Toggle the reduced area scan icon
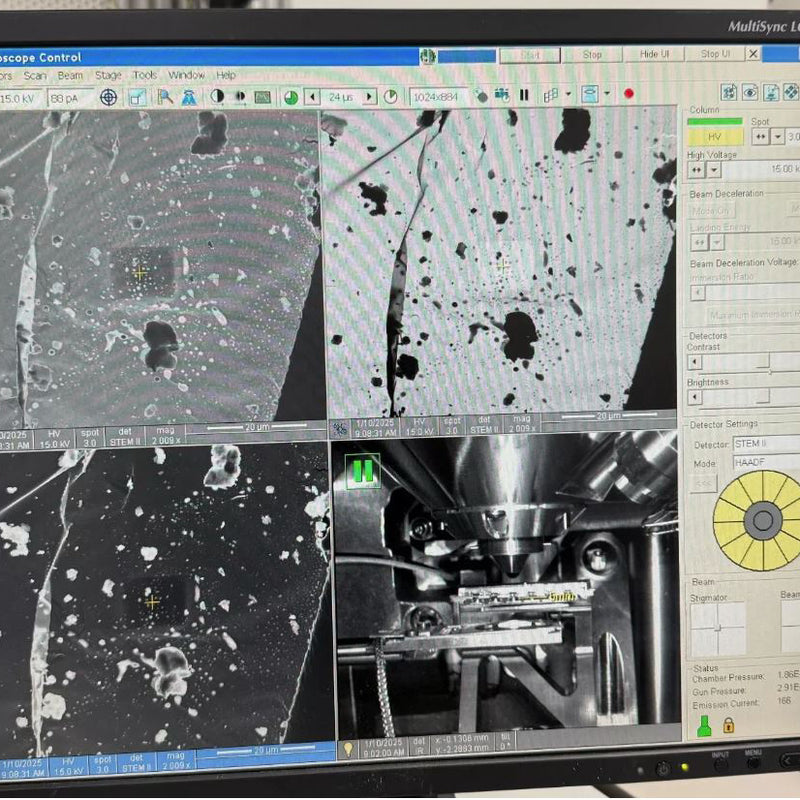Viewport: 800px width, 800px height. click(137, 97)
